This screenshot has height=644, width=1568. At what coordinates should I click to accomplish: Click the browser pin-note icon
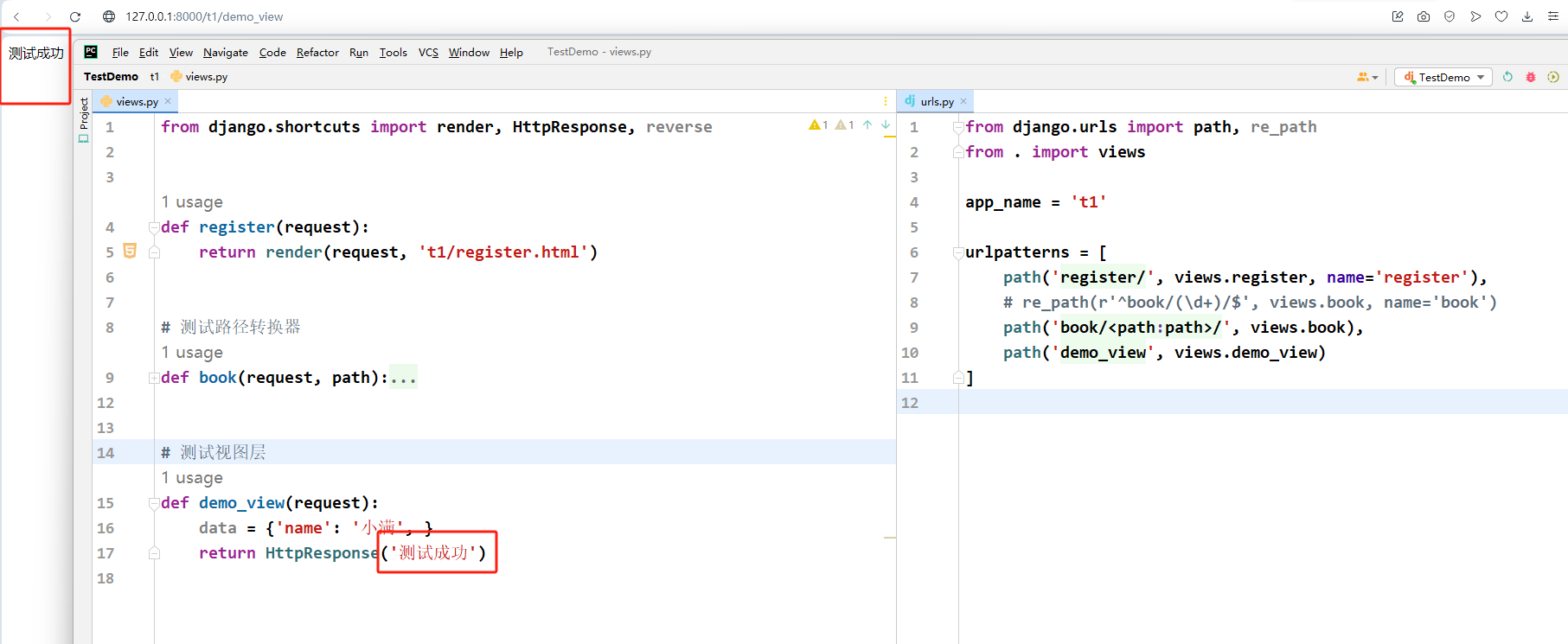1398,16
